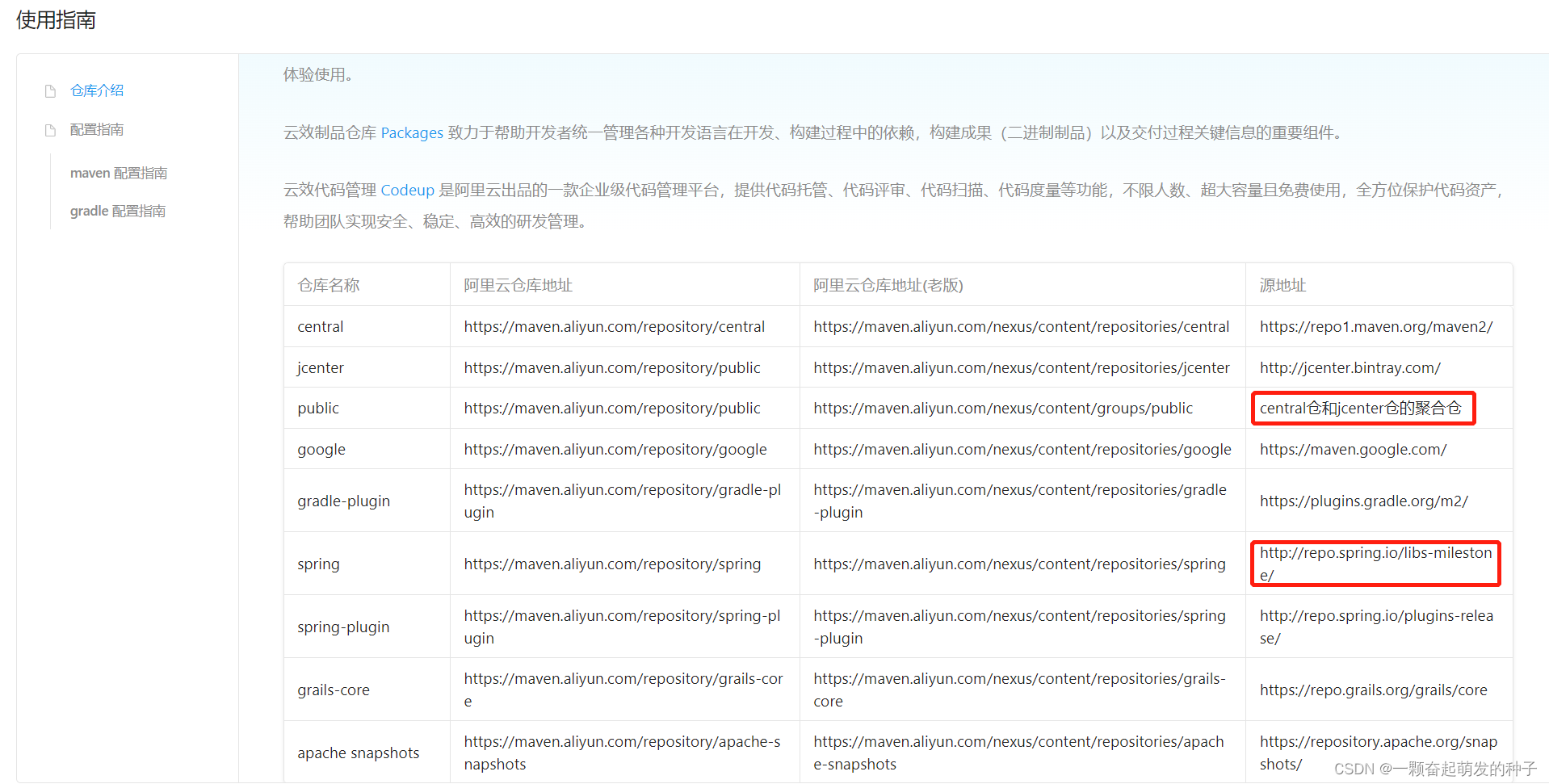Screen dimensions: 1549x784
Task: Open the Packages link
Action: [x=412, y=132]
